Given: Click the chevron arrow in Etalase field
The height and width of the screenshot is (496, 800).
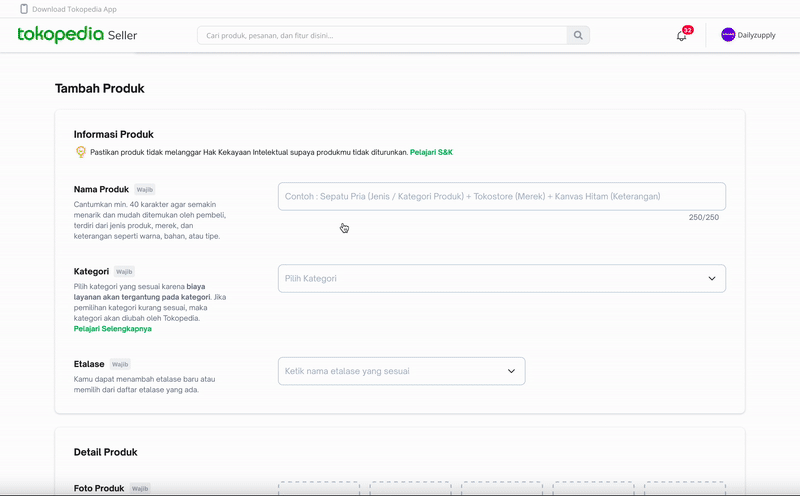Looking at the screenshot, I should coord(511,371).
